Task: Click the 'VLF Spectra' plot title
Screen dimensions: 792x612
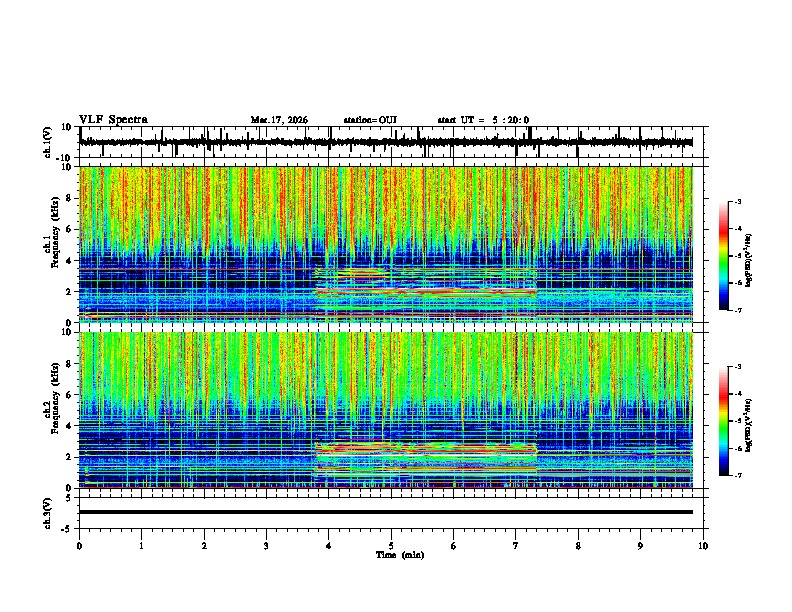Action: tap(113, 120)
